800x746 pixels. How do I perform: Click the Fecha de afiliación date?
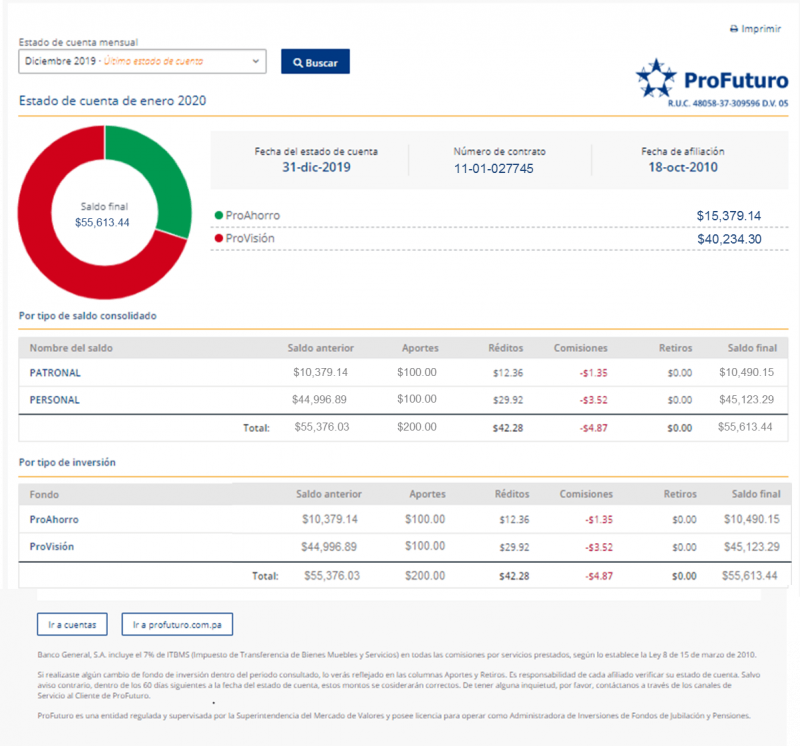[x=683, y=168]
